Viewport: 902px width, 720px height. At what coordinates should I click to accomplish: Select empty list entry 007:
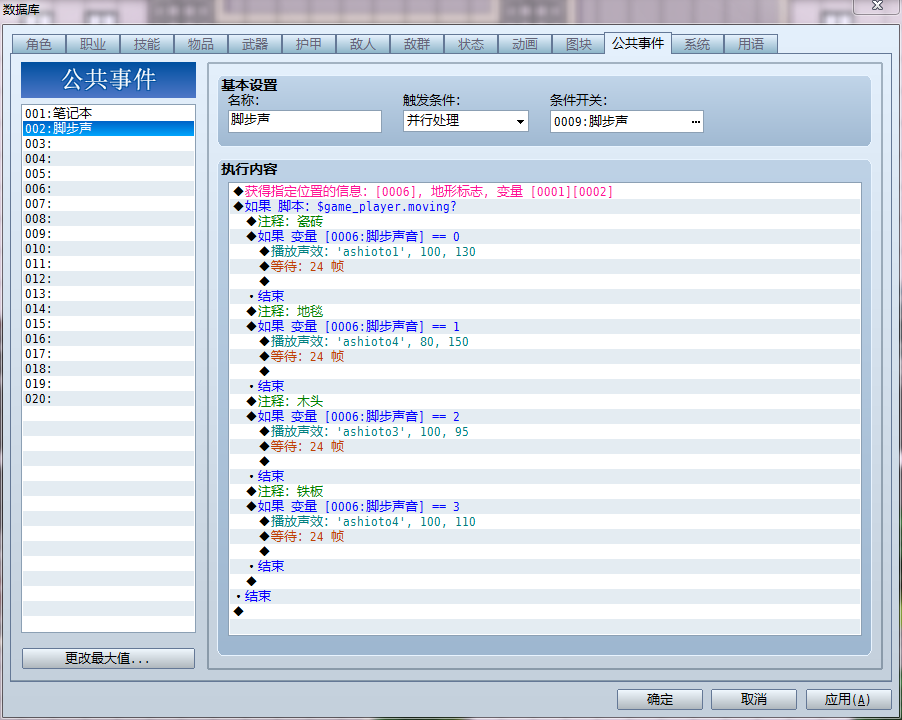(x=108, y=203)
